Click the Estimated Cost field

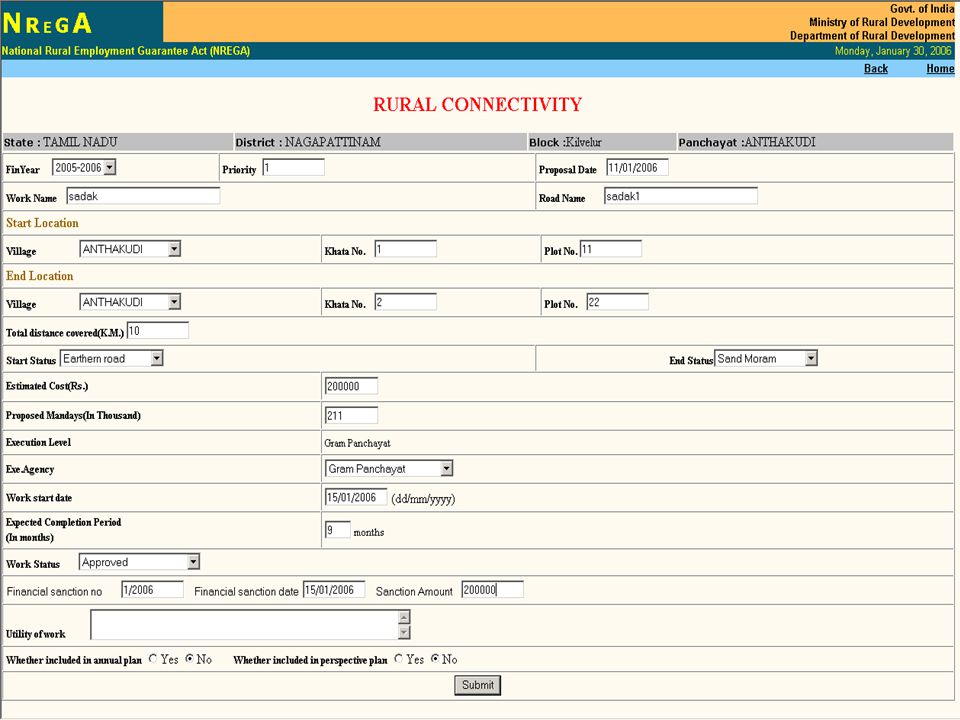pos(351,386)
